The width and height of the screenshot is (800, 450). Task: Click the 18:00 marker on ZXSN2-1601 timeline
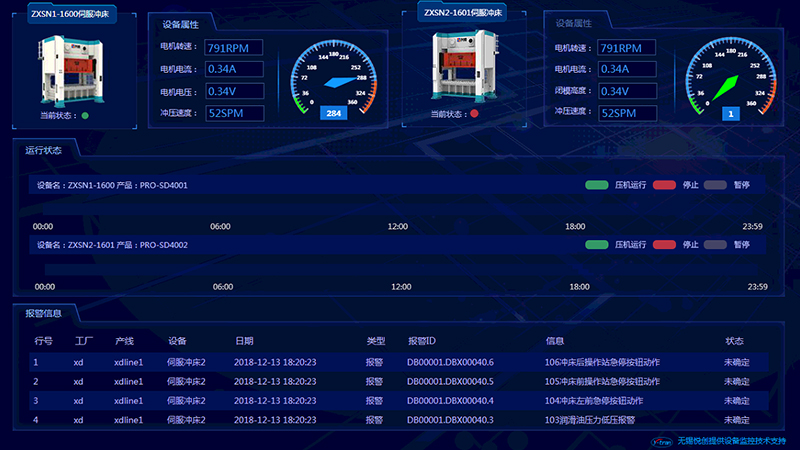[579, 287]
